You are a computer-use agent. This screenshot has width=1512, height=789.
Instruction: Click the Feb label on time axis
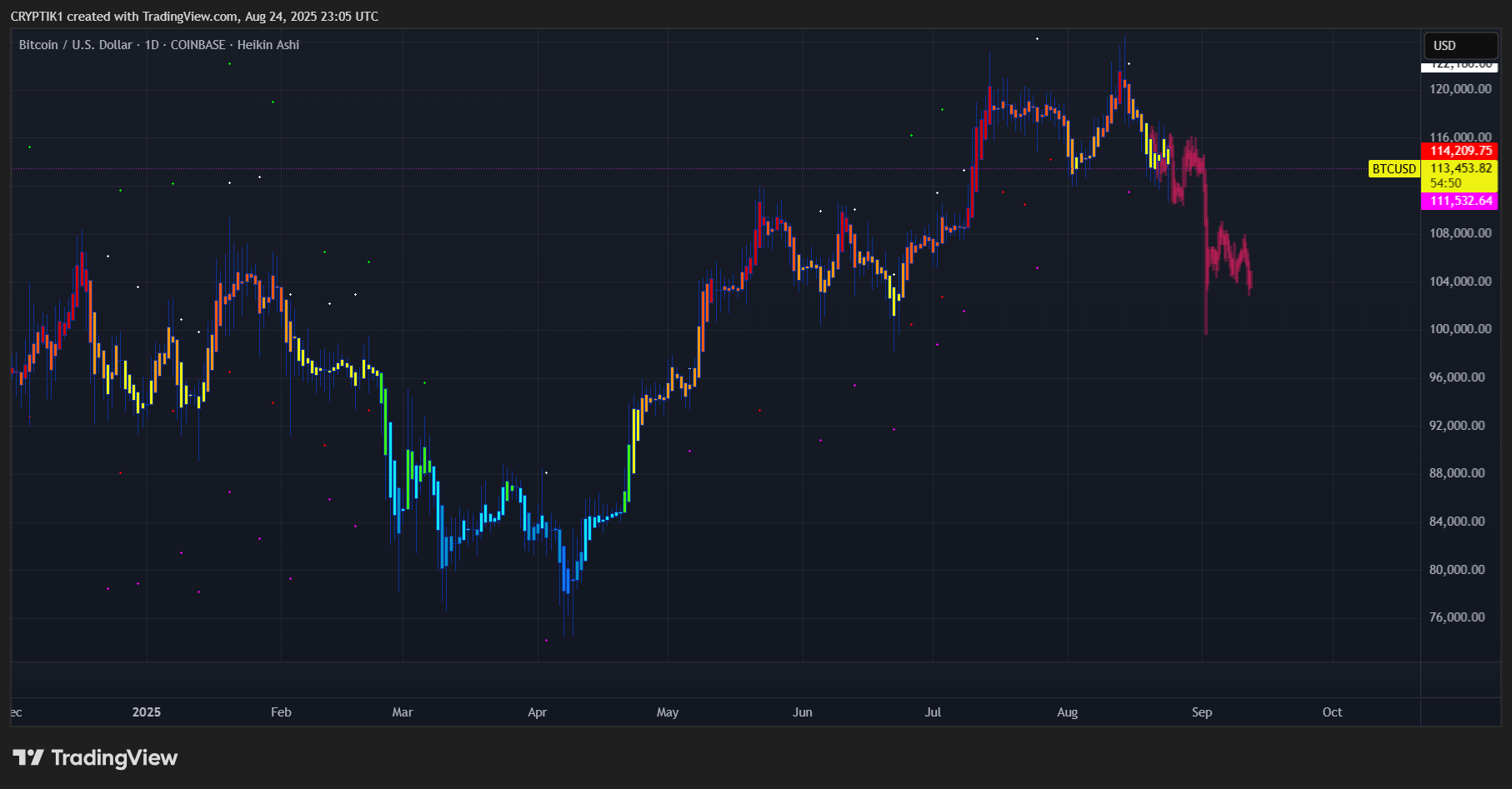tap(281, 712)
